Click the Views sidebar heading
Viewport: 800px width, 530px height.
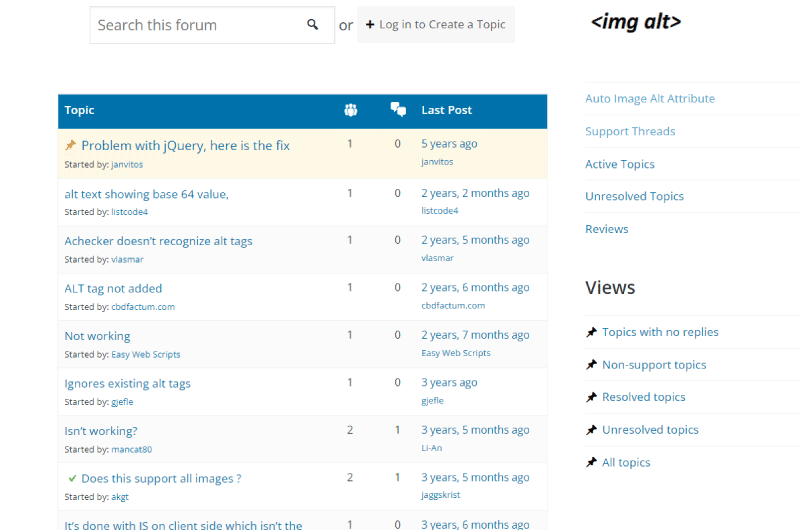[x=610, y=287]
